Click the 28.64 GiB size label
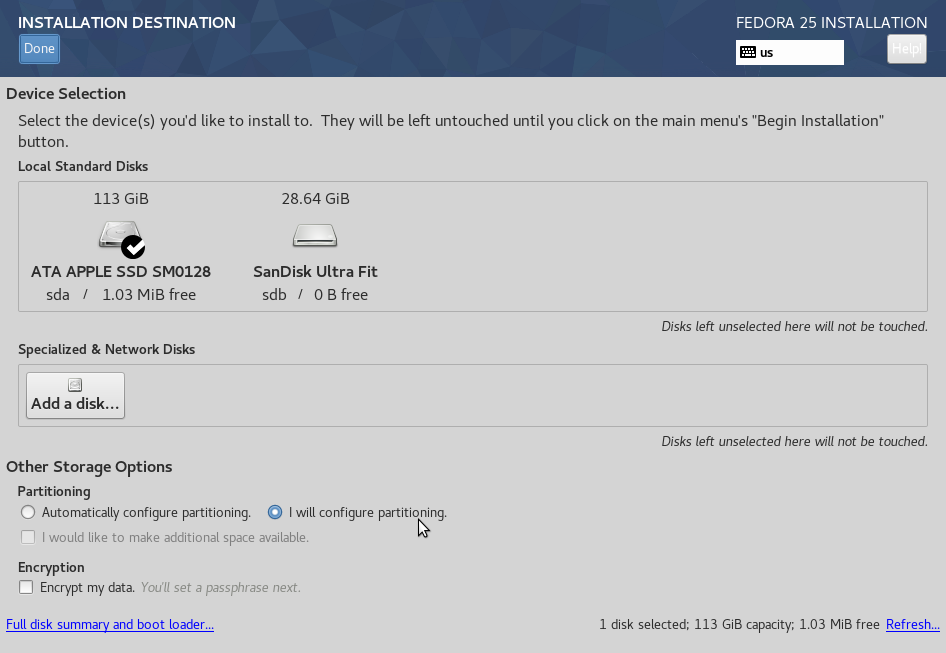 tap(316, 199)
